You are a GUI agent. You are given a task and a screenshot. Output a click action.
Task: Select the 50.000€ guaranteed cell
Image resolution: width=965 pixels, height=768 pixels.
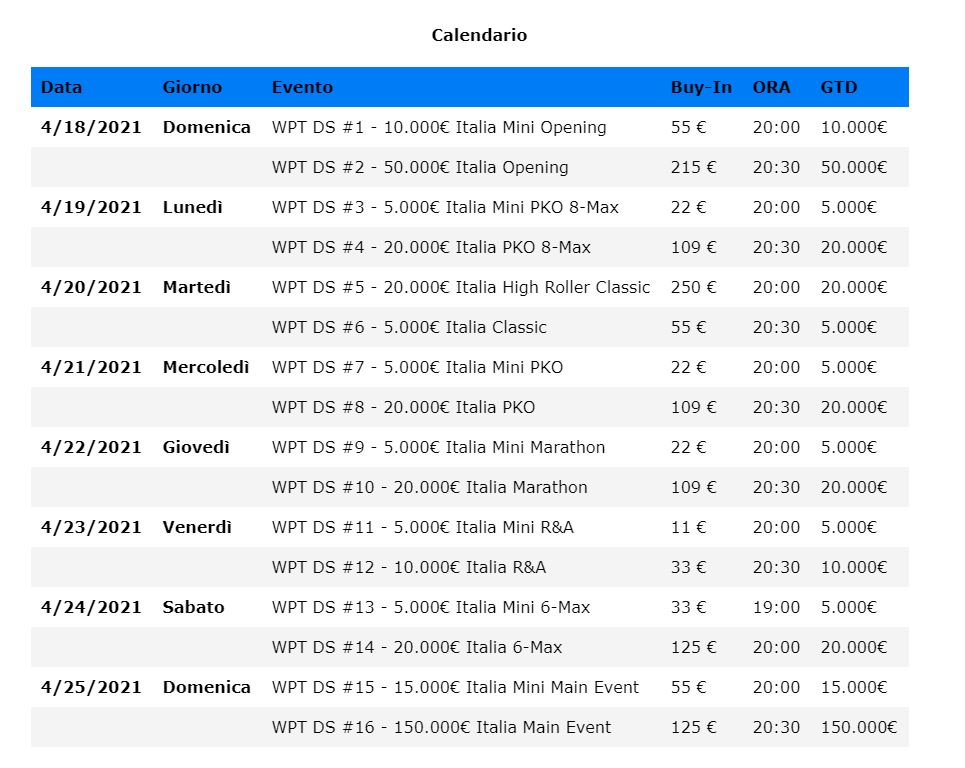click(854, 167)
